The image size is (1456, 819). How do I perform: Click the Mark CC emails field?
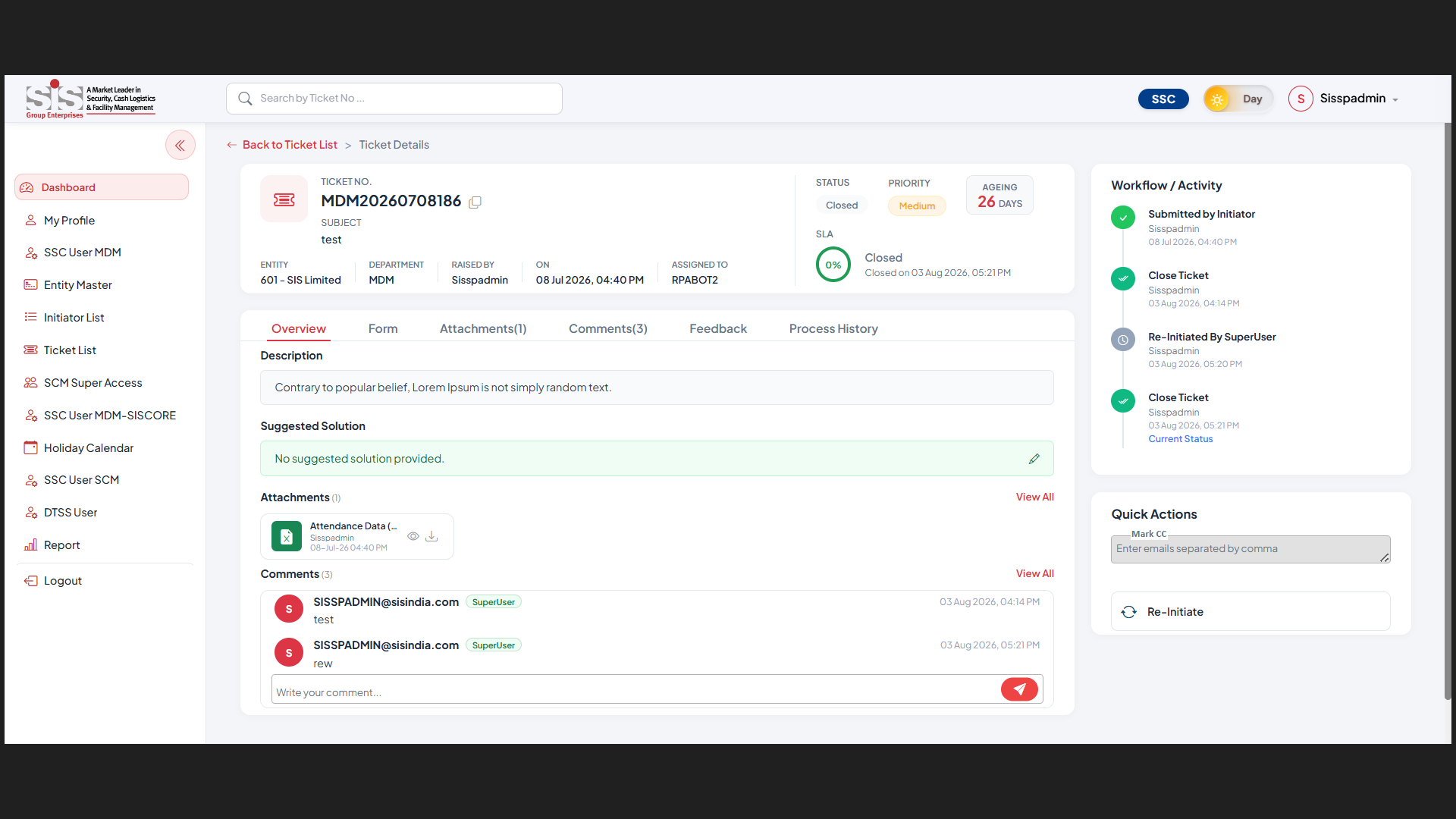pos(1250,549)
